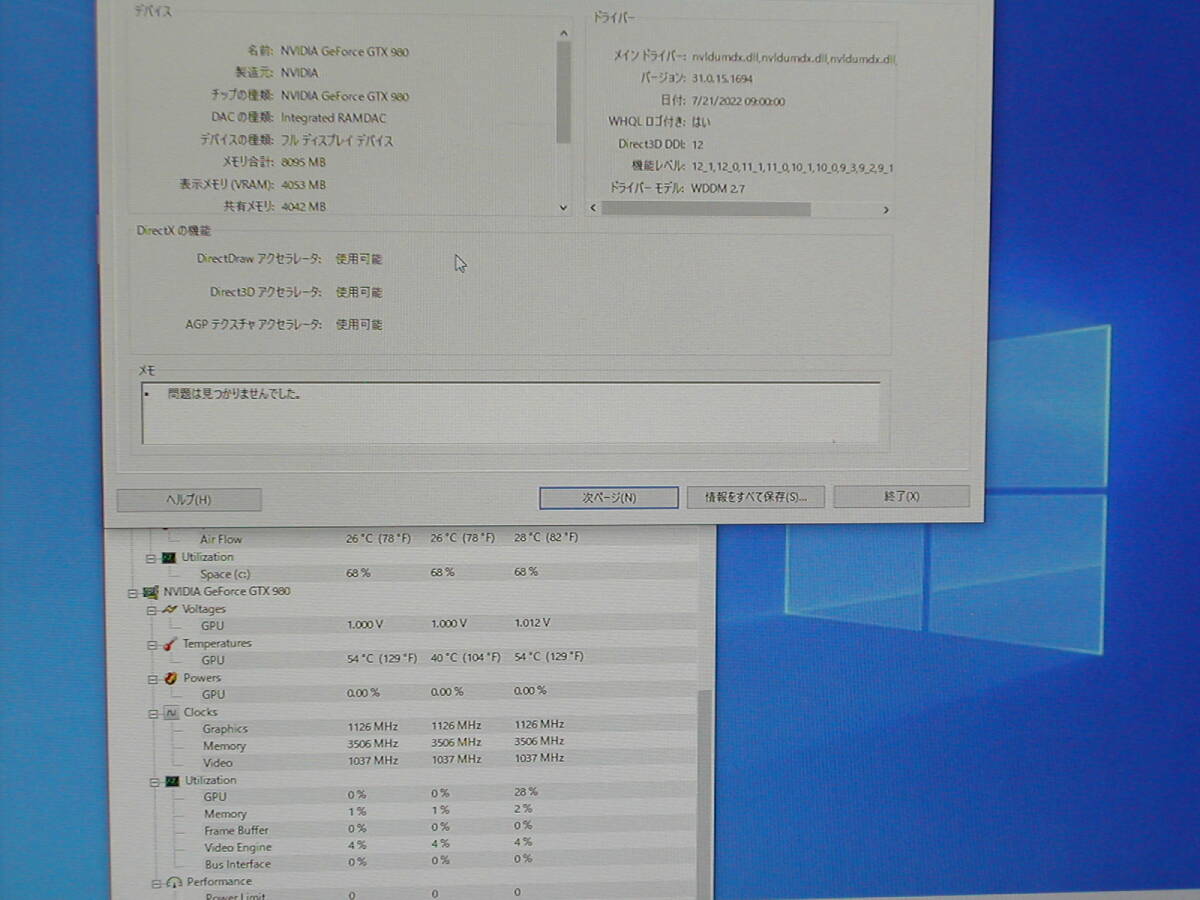Click the 8095 MB total memory value
The height and width of the screenshot is (900, 1200).
click(x=303, y=162)
